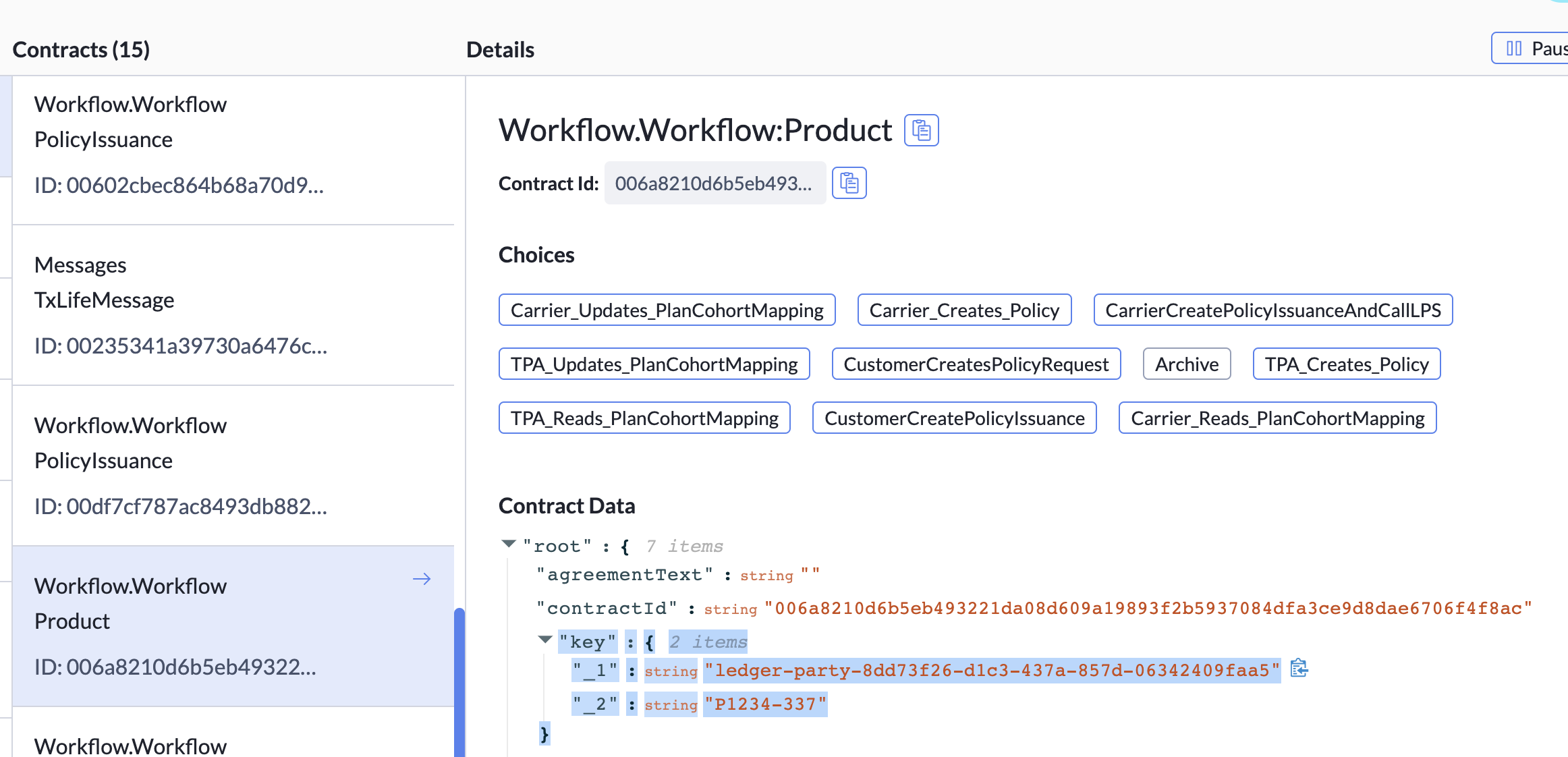Click the contracts list scrollbar thumb
1568x757 pixels.
(459, 681)
